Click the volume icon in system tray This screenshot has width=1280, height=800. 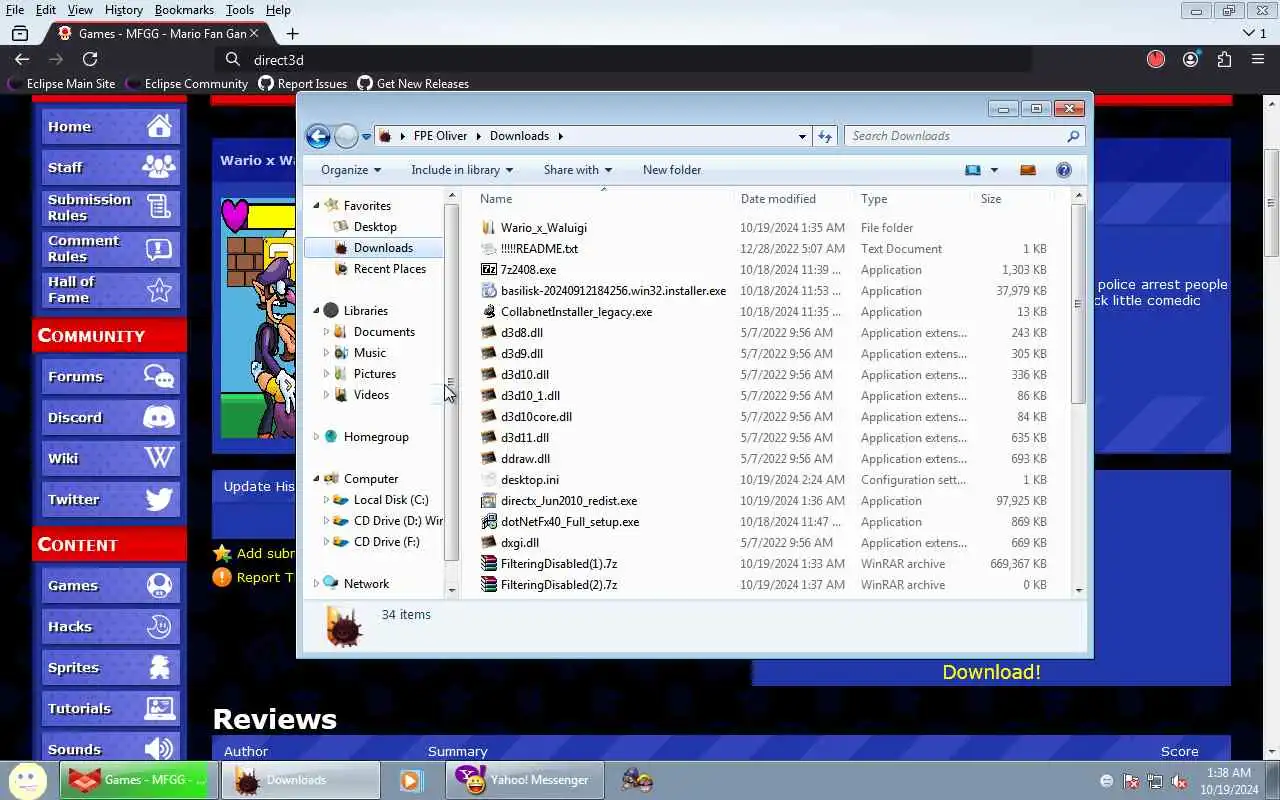pos(1180,781)
